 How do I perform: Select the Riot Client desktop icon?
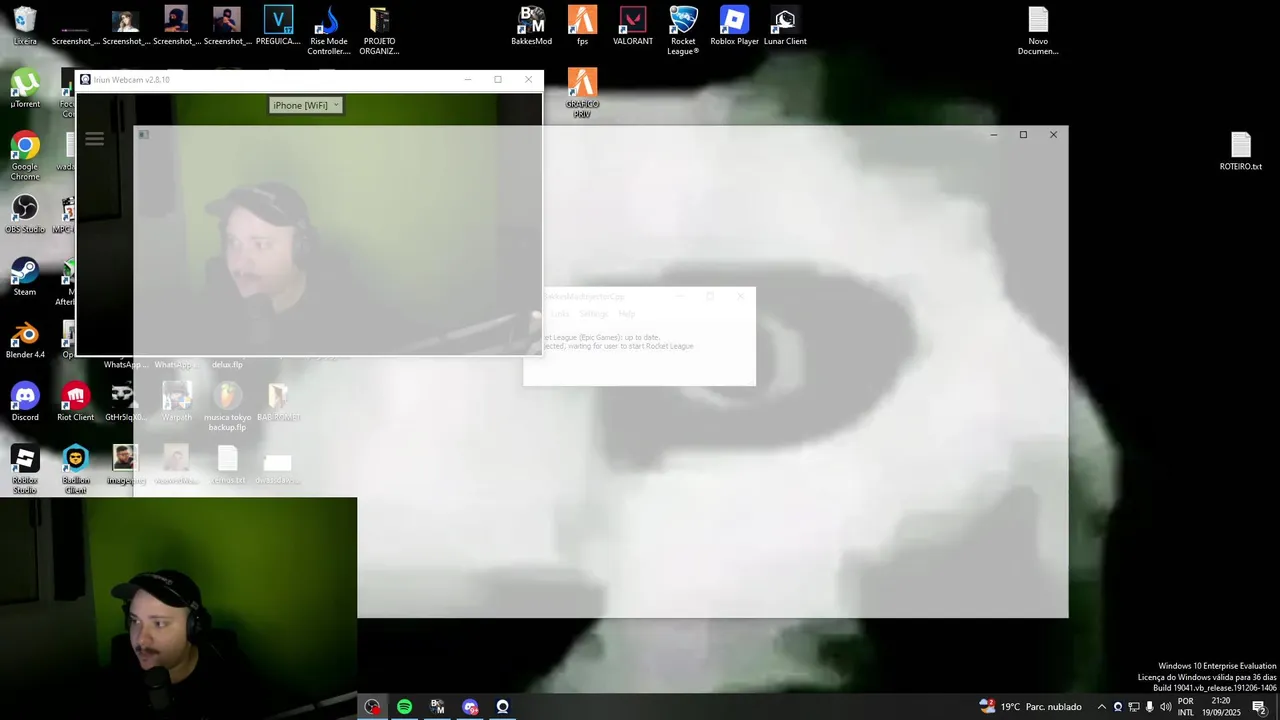click(75, 401)
